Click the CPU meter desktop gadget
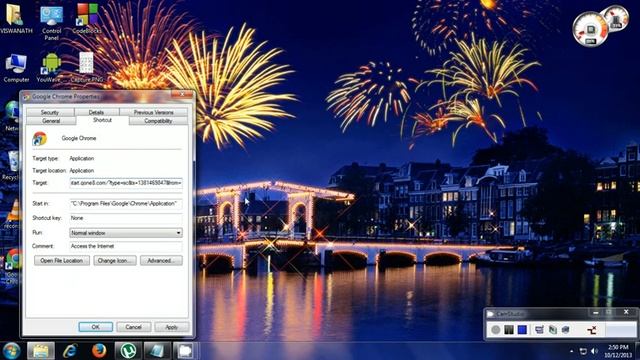This screenshot has width=640, height=360. pos(590,30)
